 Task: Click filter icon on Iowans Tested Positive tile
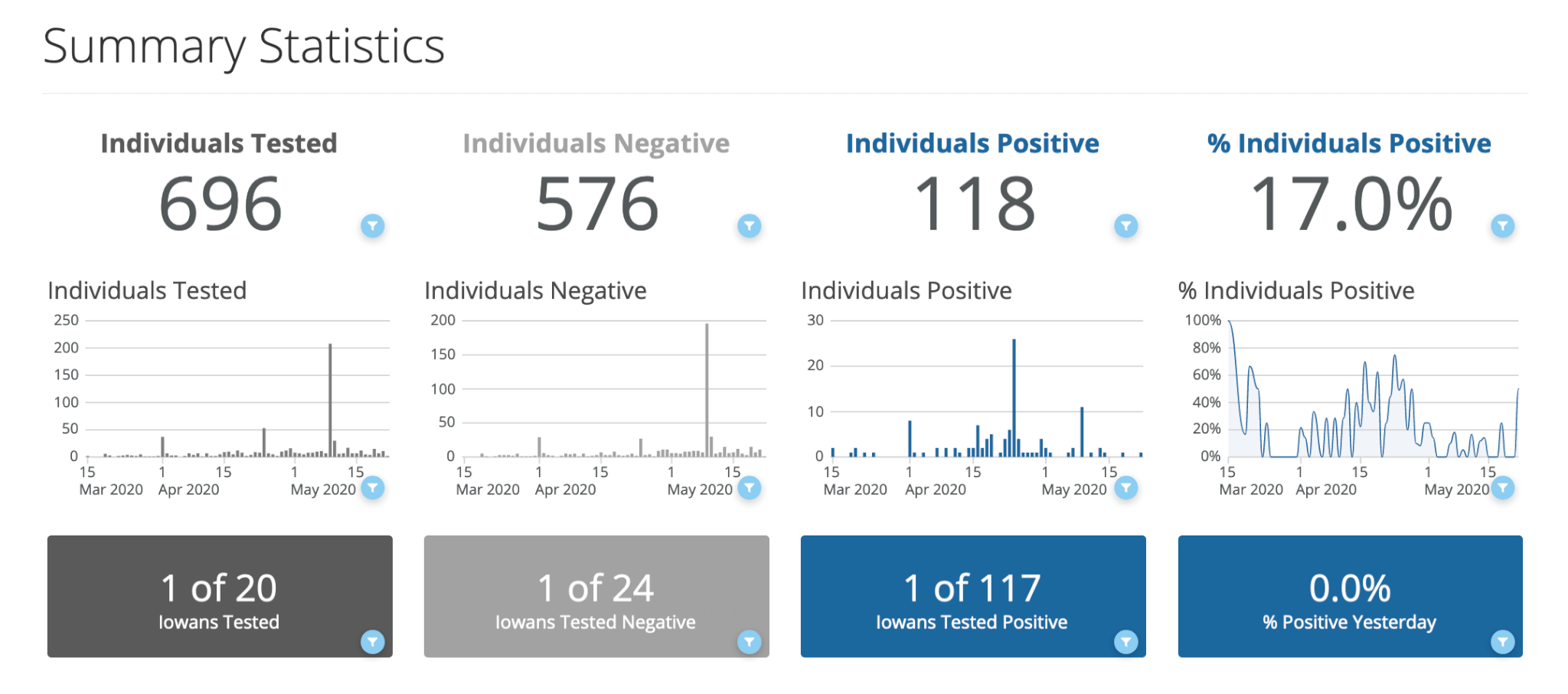[1126, 642]
